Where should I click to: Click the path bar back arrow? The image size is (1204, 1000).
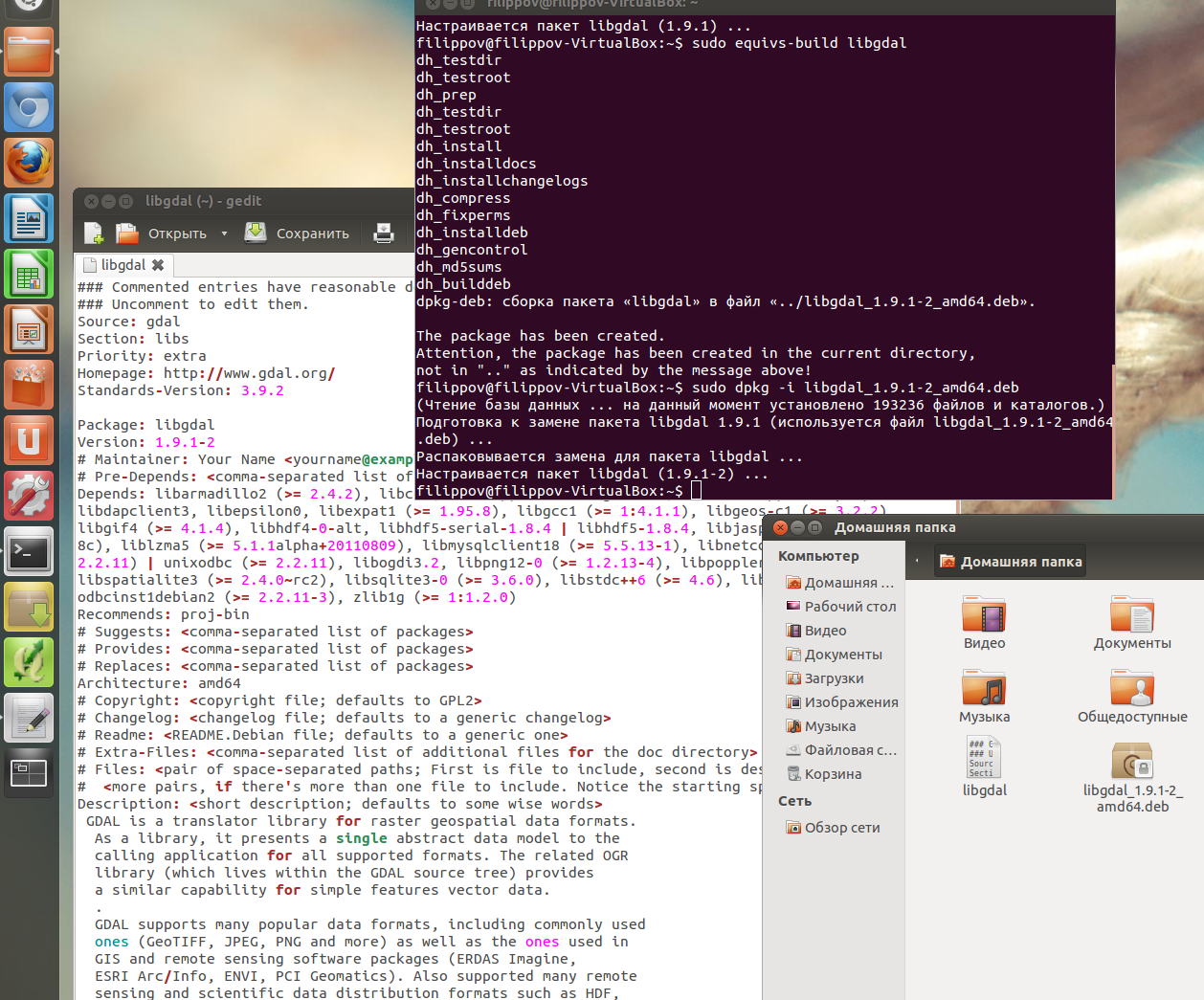(x=917, y=562)
